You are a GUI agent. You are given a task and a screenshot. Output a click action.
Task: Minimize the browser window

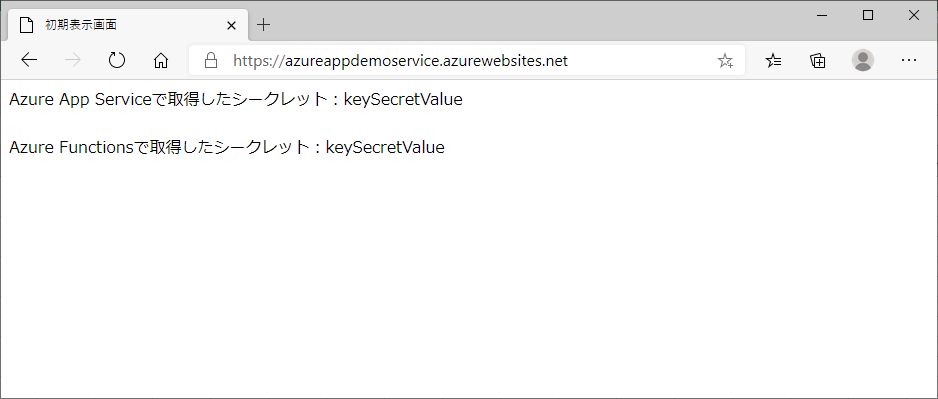(x=822, y=16)
